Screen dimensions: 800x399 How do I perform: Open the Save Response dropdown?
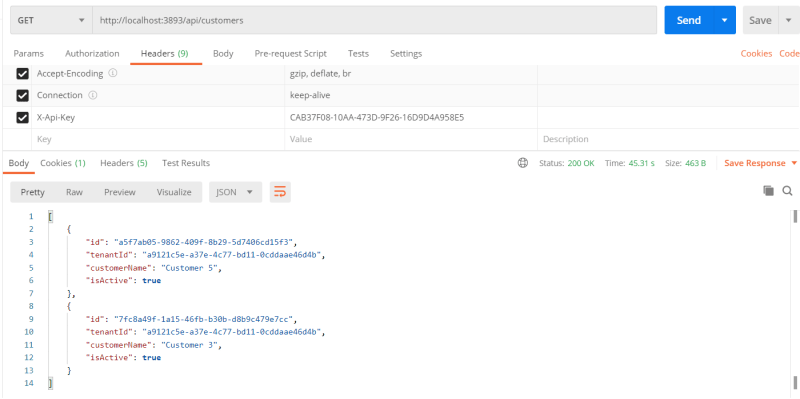click(761, 163)
